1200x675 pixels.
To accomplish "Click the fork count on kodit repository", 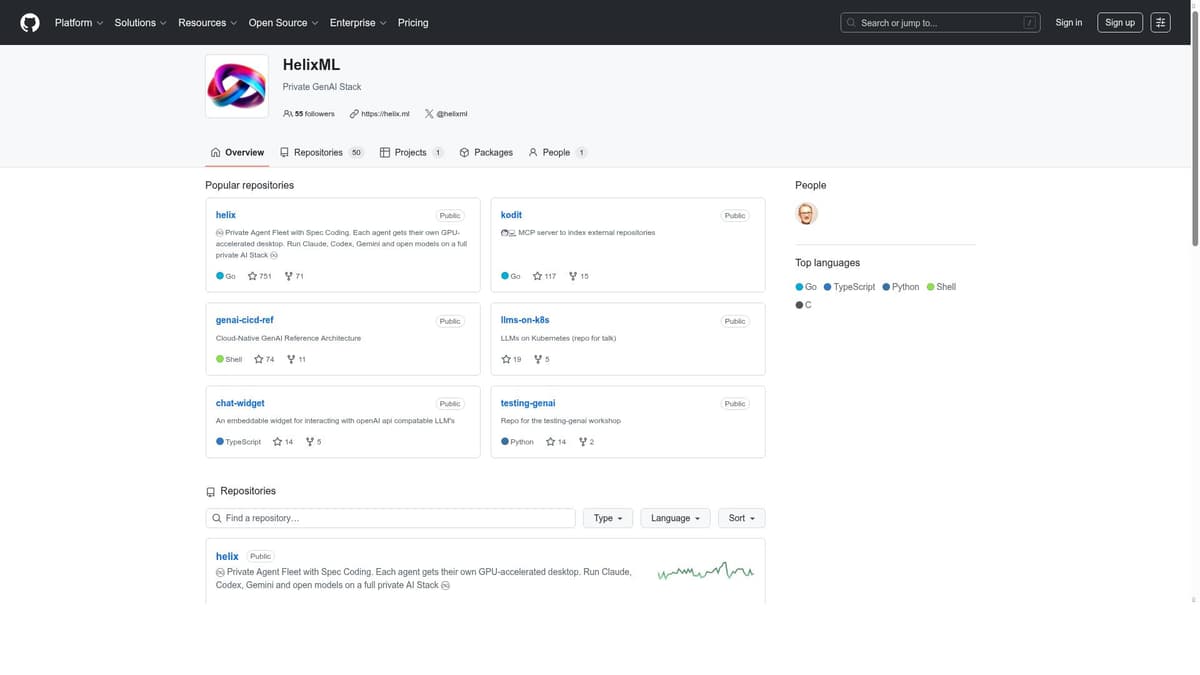I will click(x=579, y=276).
